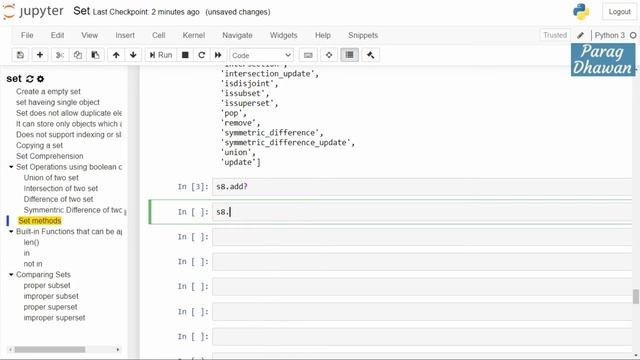
Task: Go to improper superset section
Action: pos(54,318)
